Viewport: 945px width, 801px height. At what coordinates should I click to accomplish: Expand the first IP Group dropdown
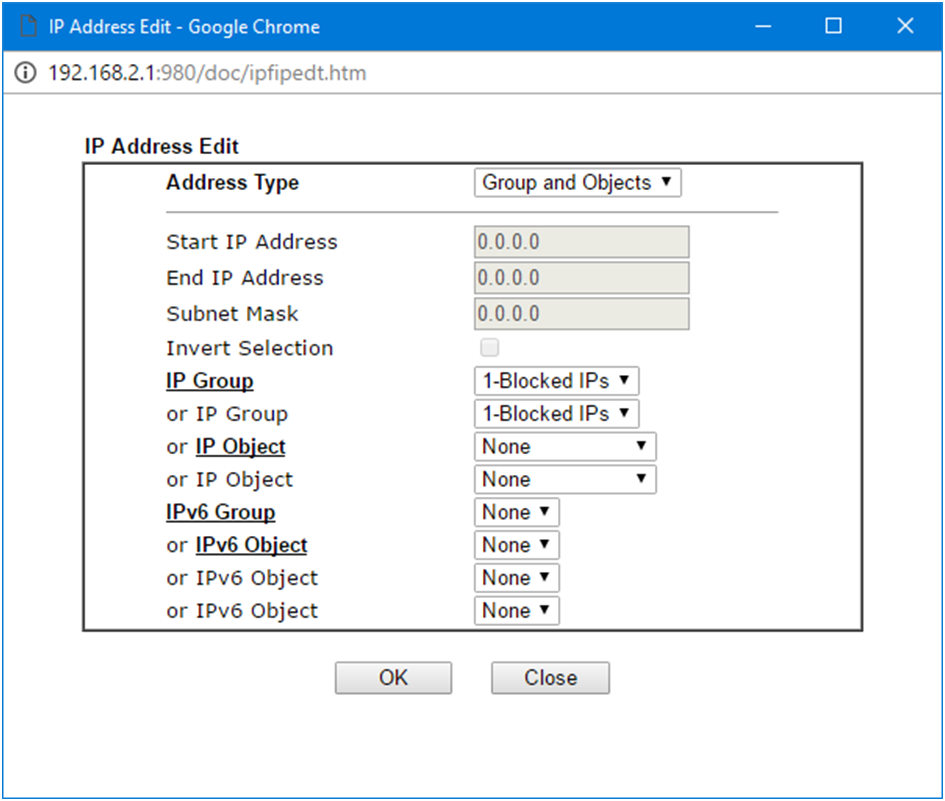(x=556, y=381)
